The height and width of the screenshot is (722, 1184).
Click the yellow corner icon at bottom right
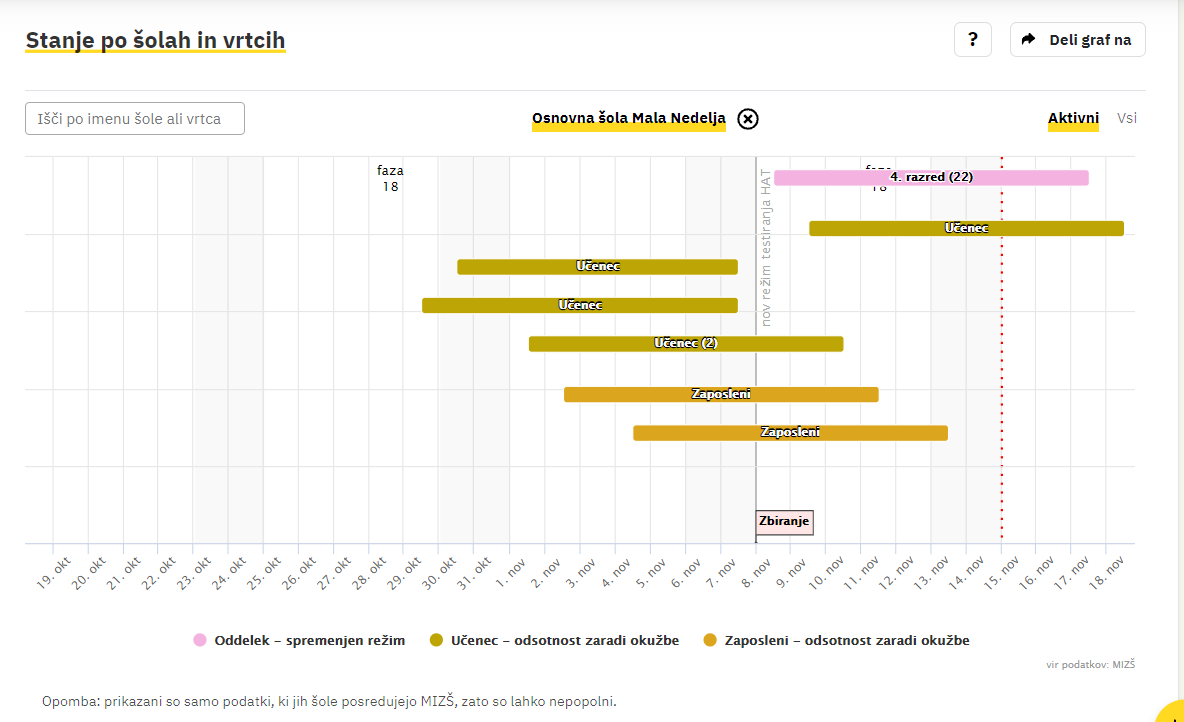click(x=1172, y=711)
